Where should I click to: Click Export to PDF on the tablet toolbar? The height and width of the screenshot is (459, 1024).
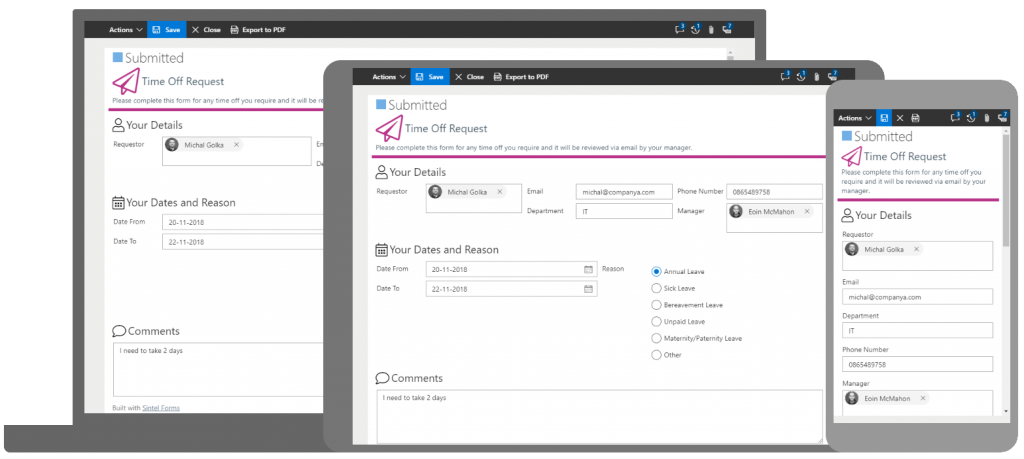pos(521,77)
